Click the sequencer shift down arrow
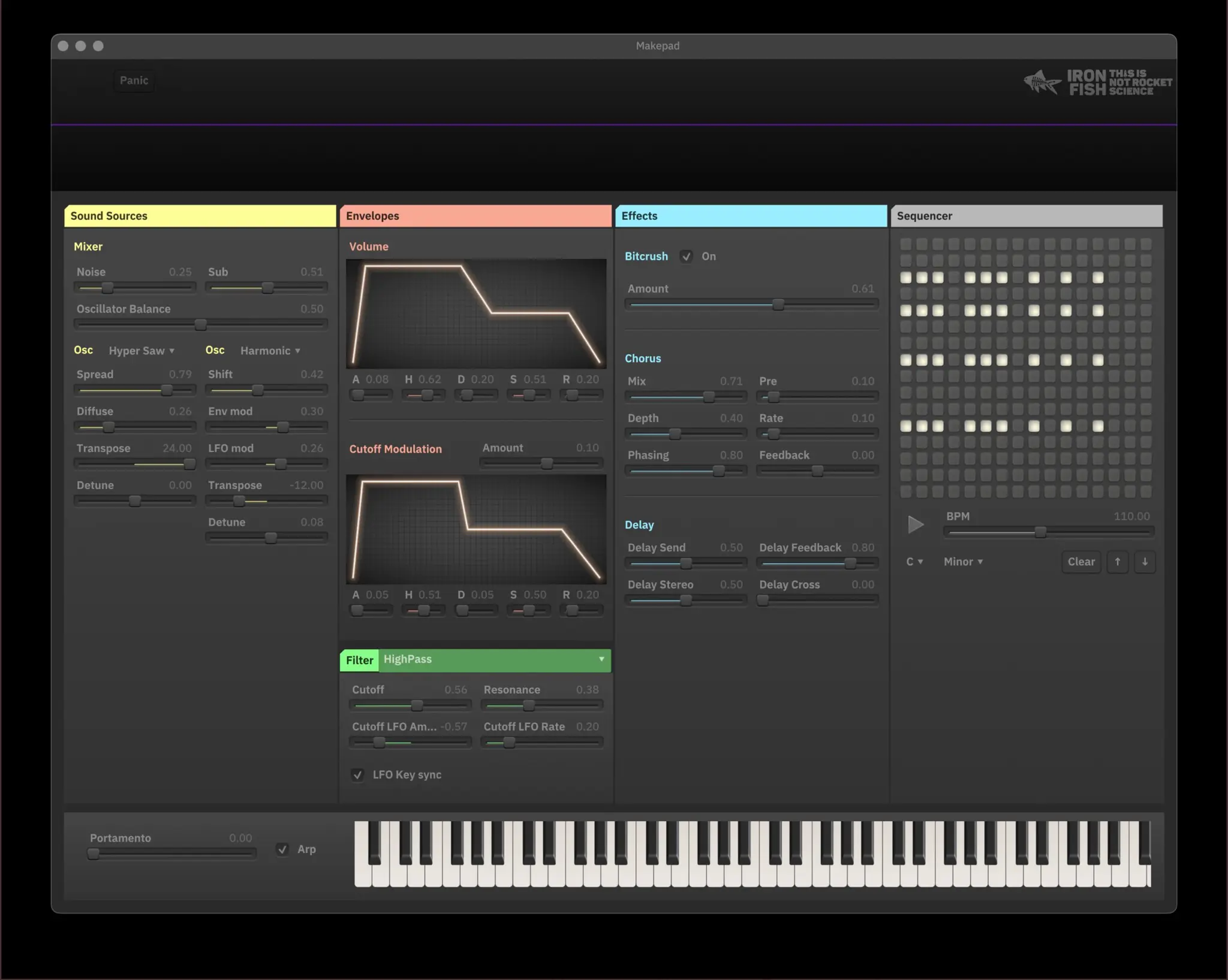The width and height of the screenshot is (1228, 980). coord(1145,562)
